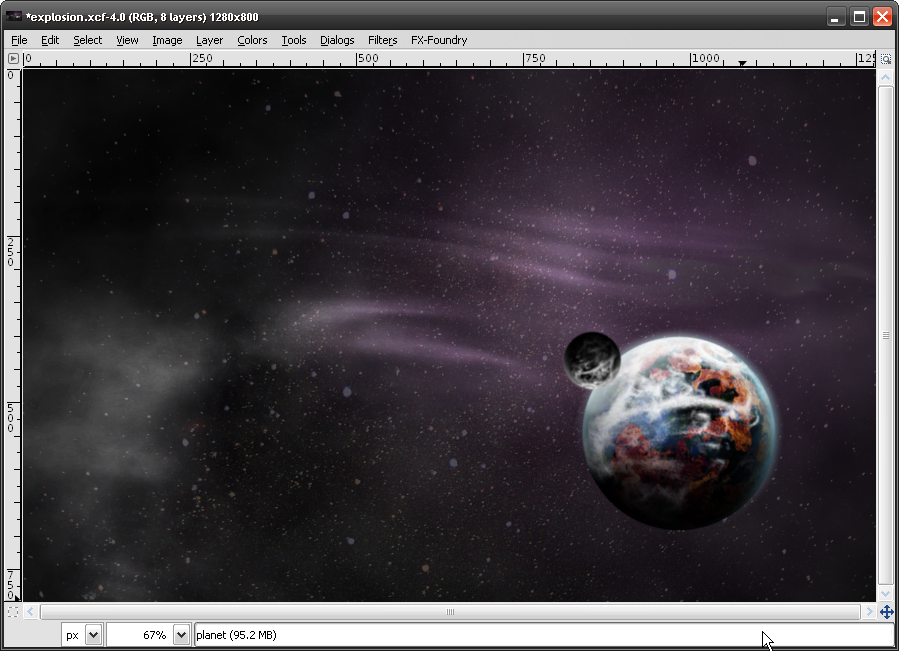Toggle Quick Mask button at bottom-left corner

pos(13,612)
